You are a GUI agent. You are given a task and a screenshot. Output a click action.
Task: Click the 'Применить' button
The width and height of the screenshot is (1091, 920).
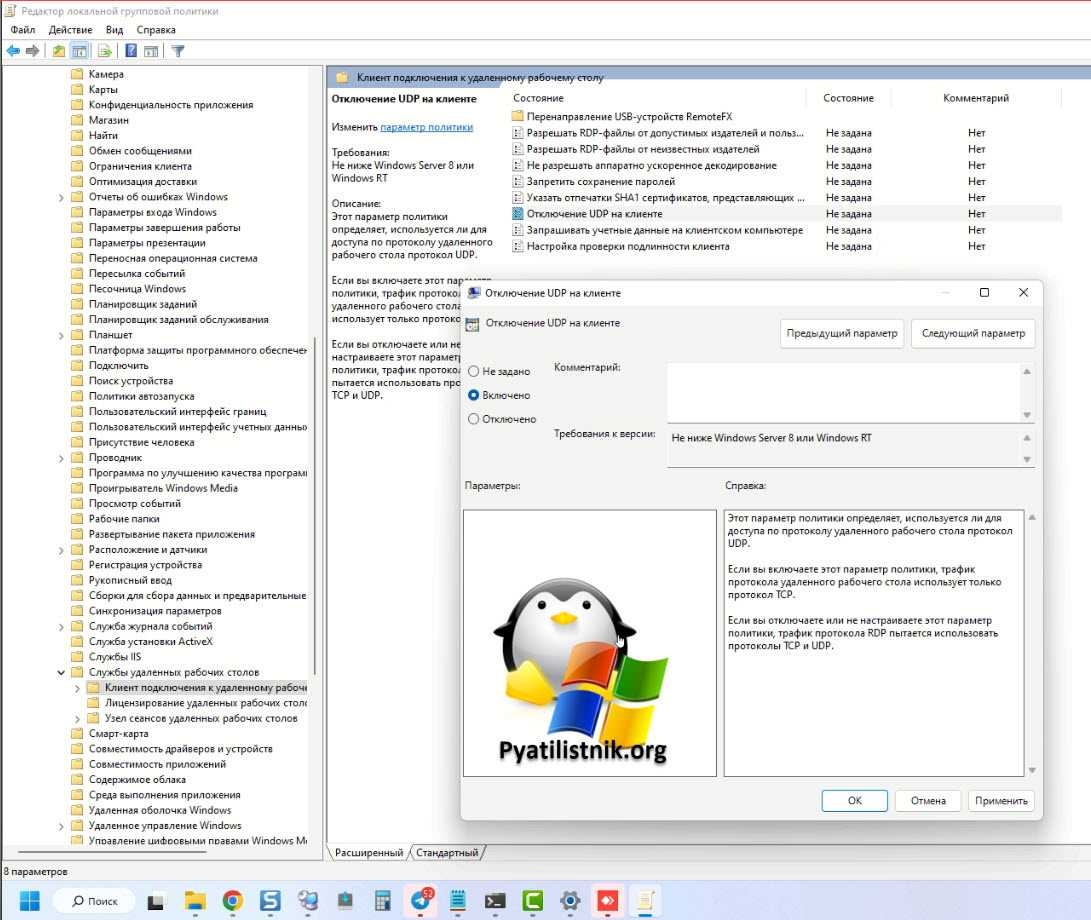(1001, 800)
